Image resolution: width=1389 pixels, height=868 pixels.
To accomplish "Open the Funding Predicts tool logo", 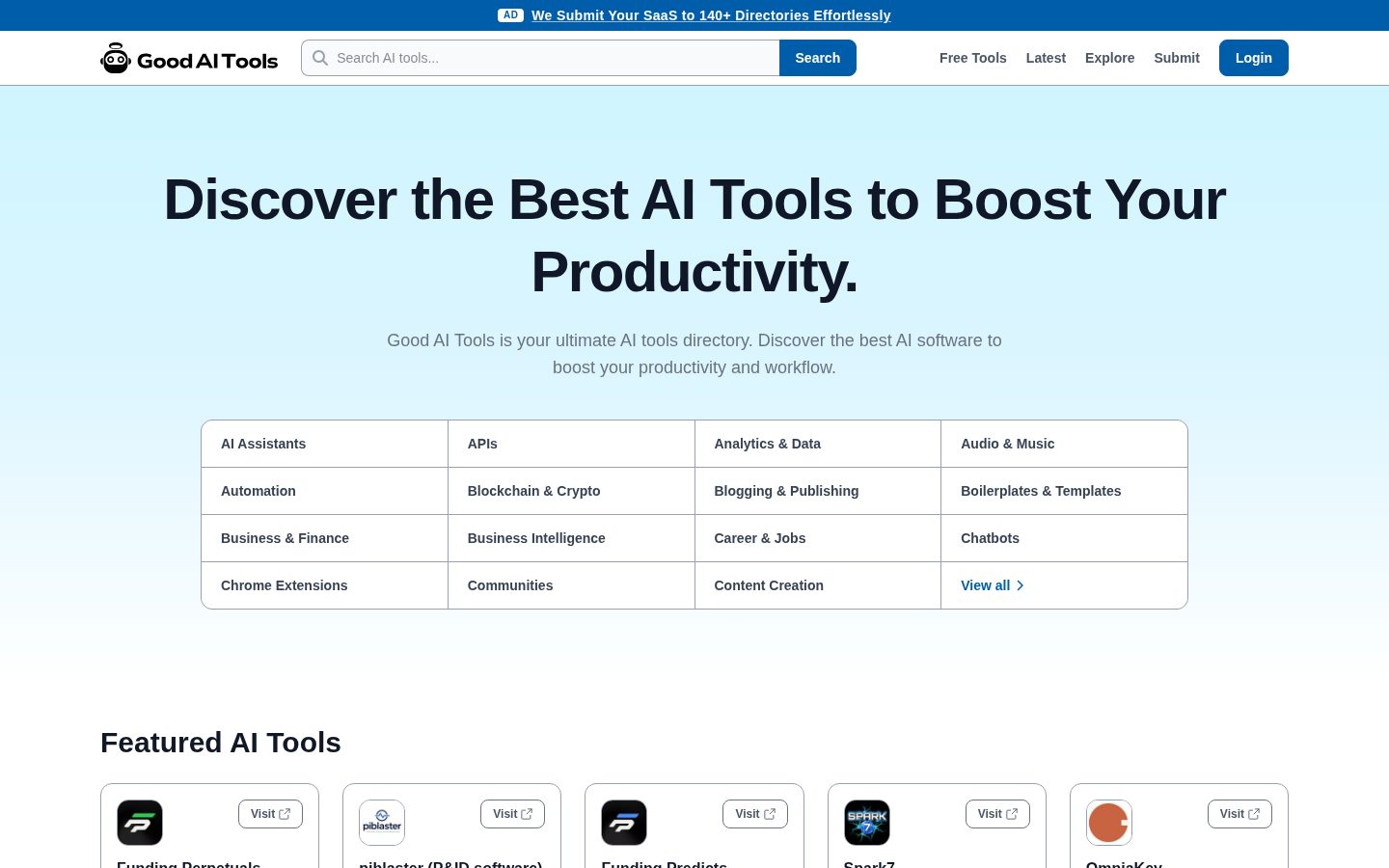I will 624,823.
